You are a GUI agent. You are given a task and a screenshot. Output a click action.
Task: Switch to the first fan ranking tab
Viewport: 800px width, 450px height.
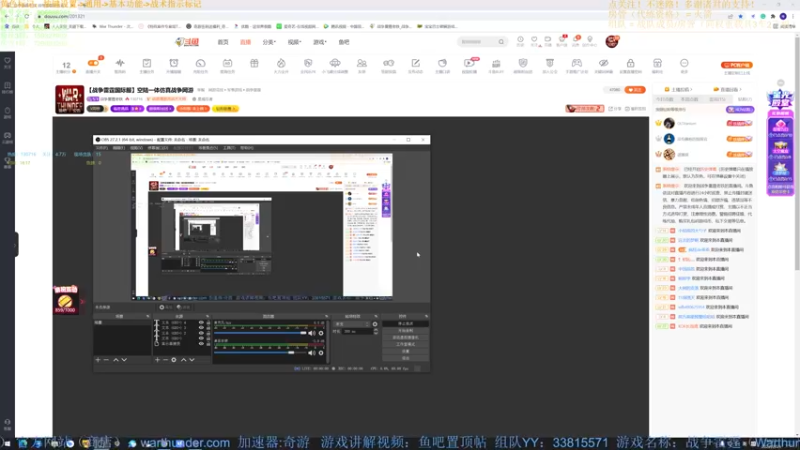(x=664, y=99)
